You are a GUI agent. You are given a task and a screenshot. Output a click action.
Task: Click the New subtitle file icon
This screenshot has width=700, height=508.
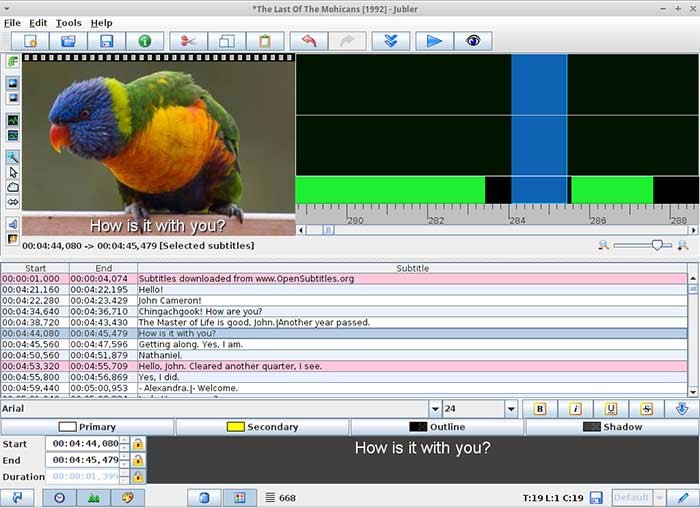pyautogui.click(x=30, y=41)
